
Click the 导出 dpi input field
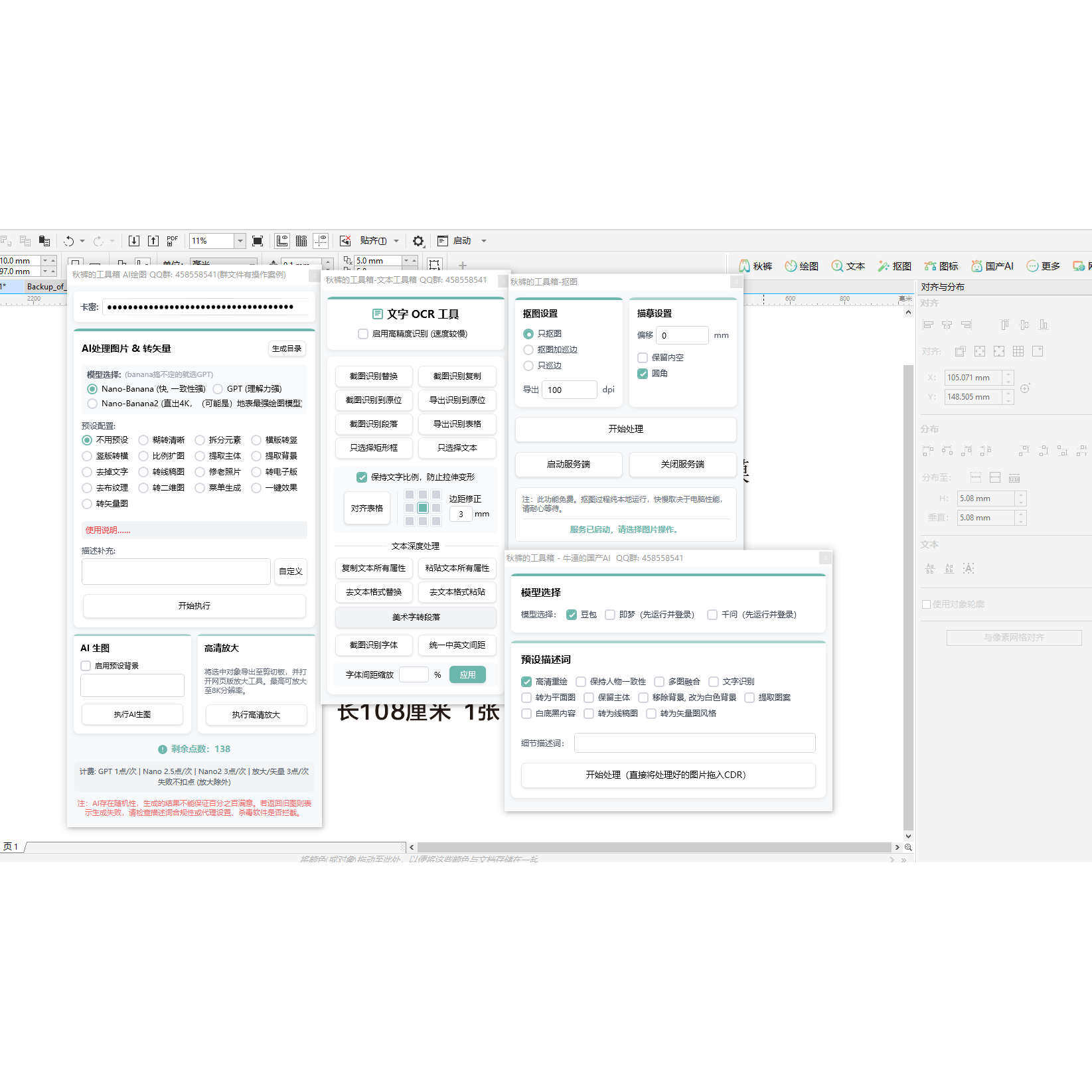(569, 390)
